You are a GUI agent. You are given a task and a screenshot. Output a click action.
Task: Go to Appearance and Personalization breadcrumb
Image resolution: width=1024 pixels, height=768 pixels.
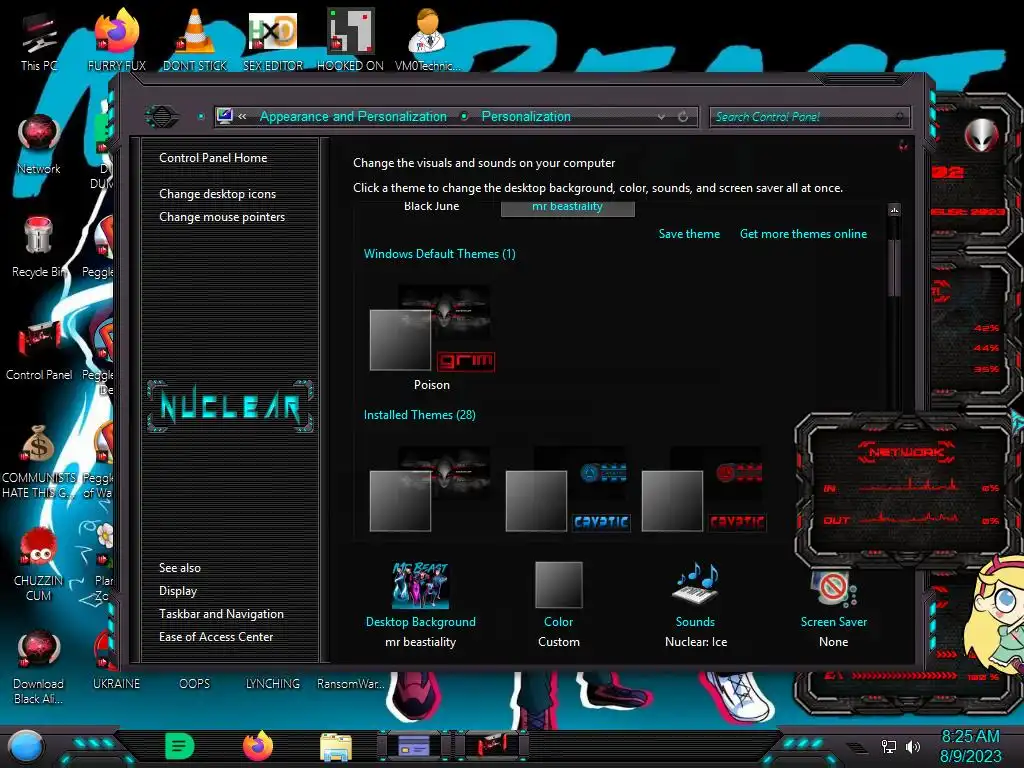pyautogui.click(x=353, y=117)
